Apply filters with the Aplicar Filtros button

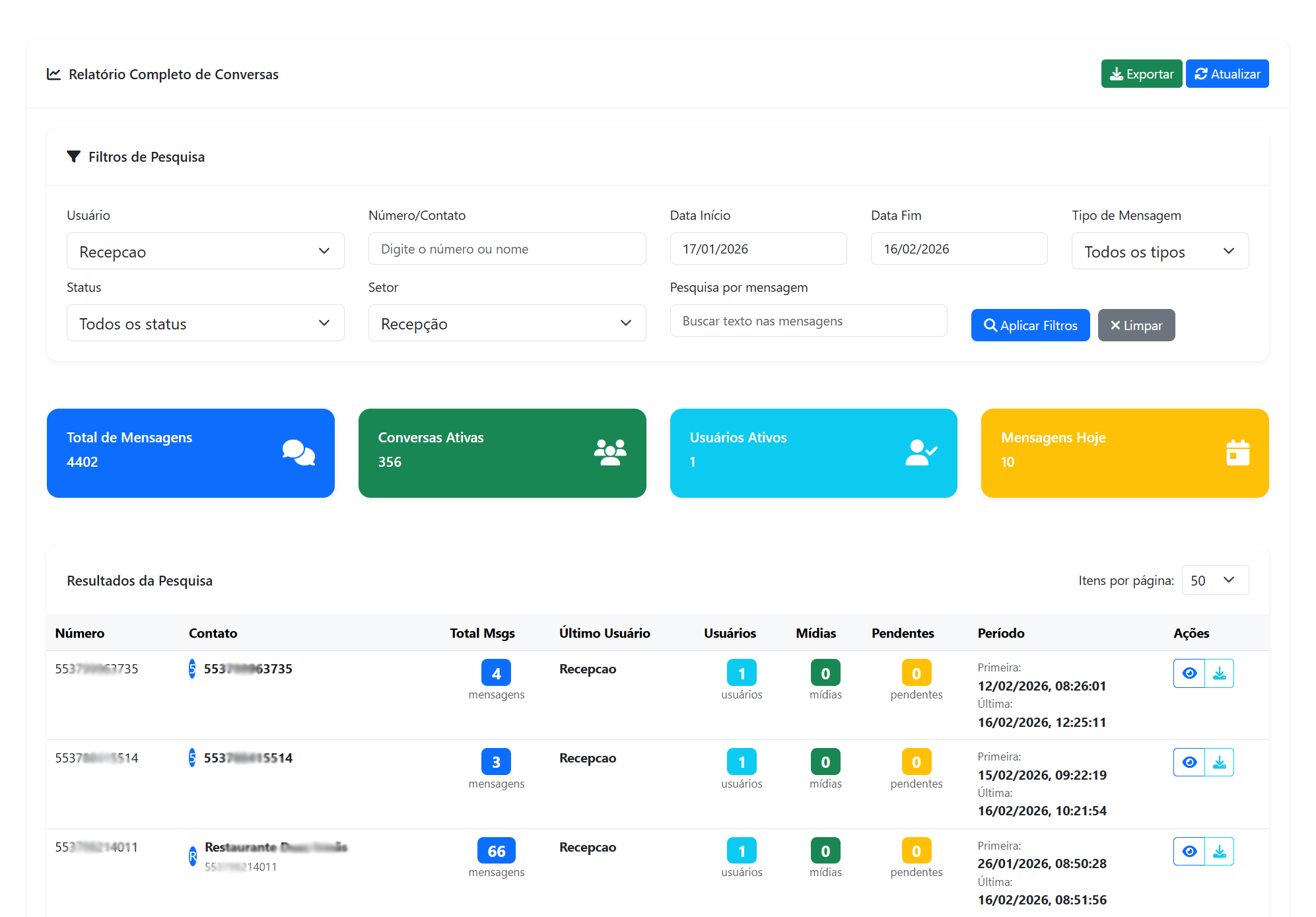click(x=1030, y=325)
